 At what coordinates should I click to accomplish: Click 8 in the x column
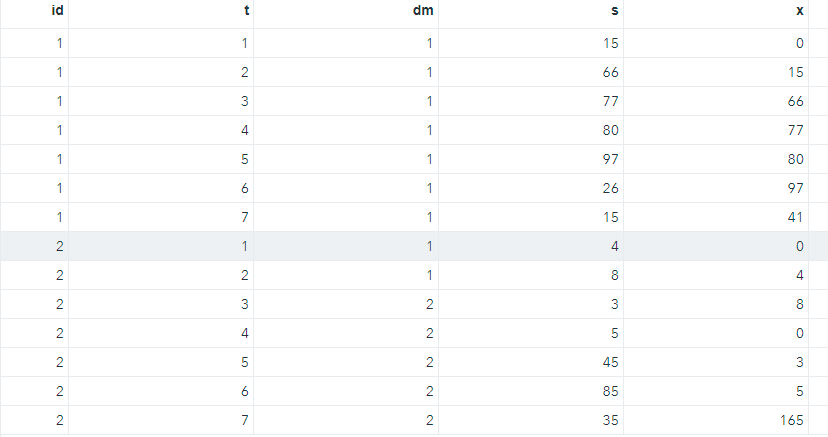(799, 304)
